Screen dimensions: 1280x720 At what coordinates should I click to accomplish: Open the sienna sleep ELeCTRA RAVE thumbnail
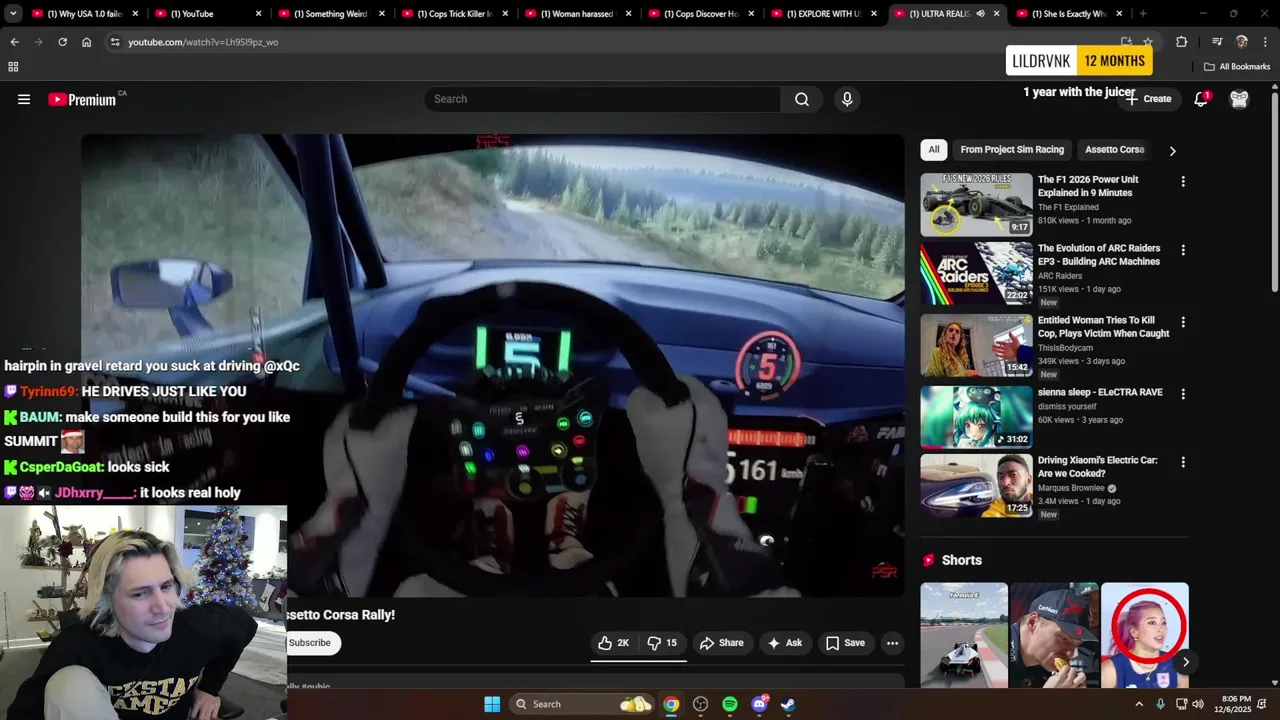click(x=976, y=417)
